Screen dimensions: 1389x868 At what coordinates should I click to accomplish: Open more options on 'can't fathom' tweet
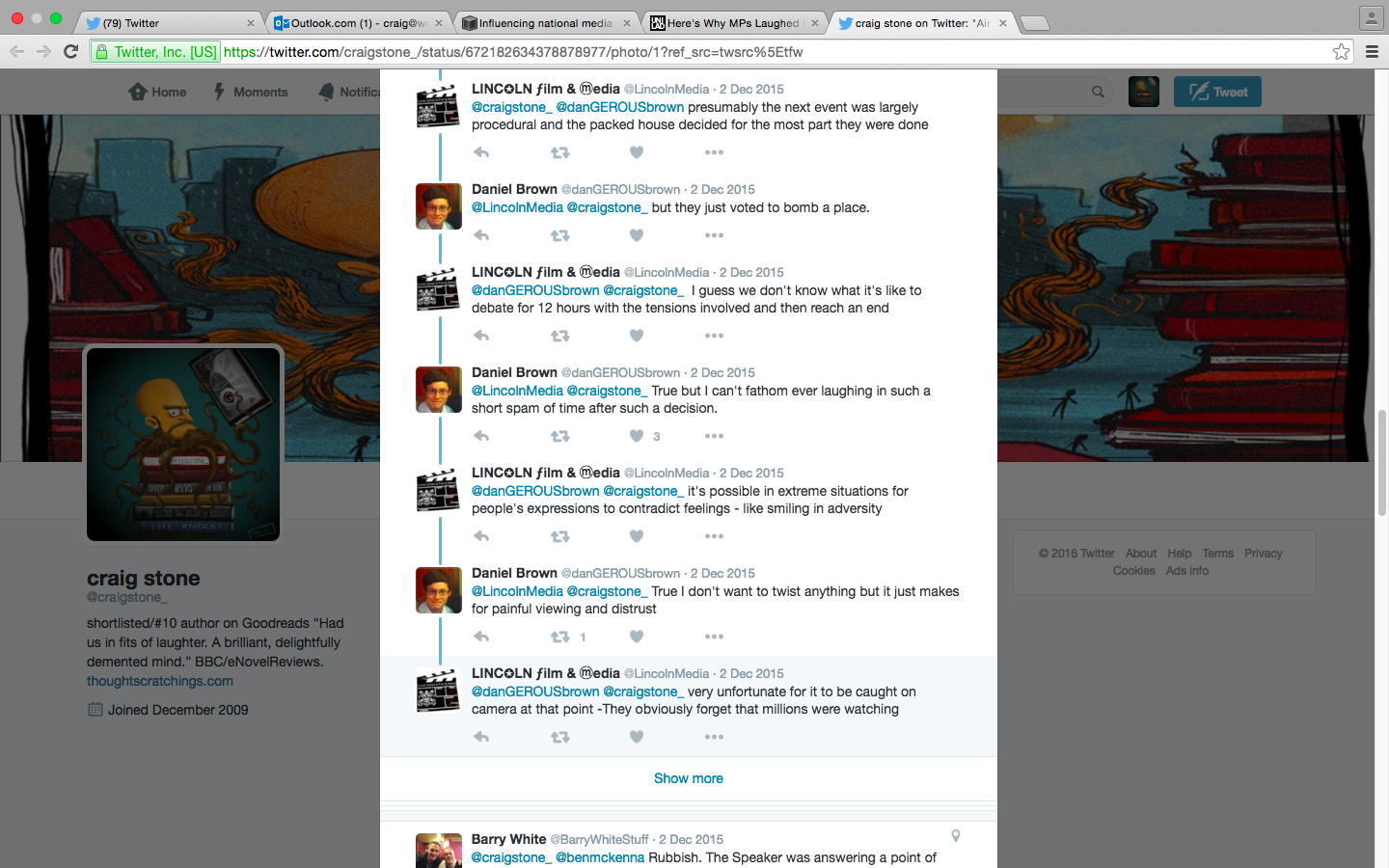[x=714, y=436]
